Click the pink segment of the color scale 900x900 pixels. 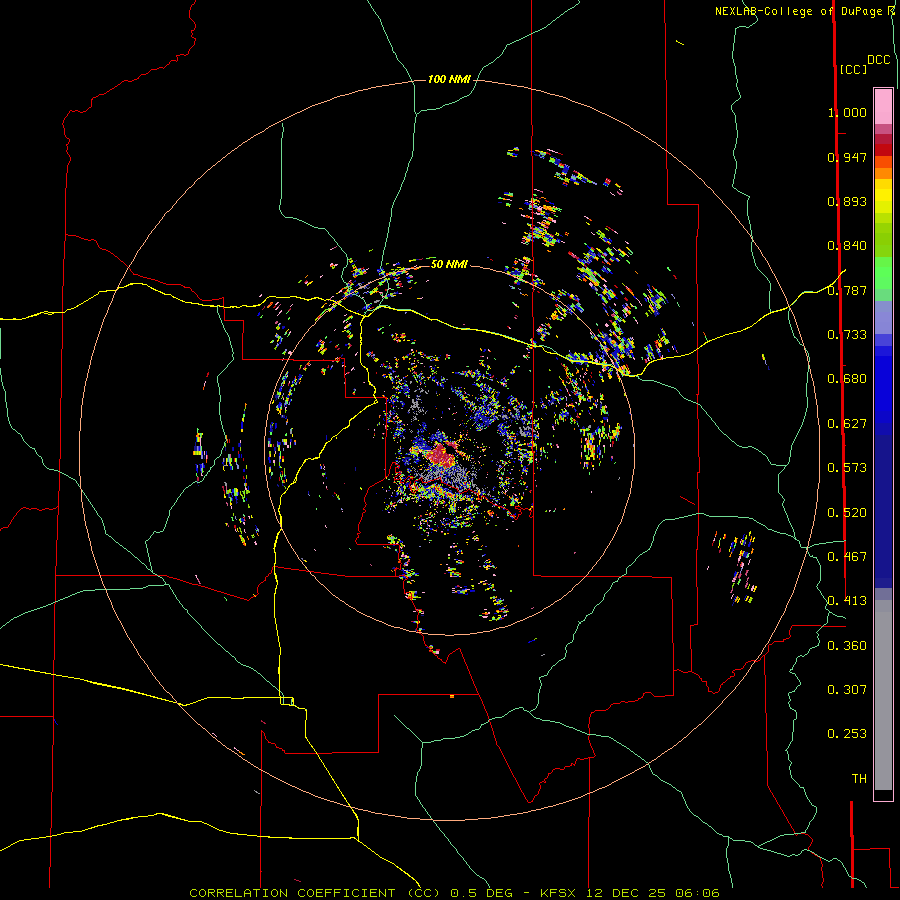(883, 106)
